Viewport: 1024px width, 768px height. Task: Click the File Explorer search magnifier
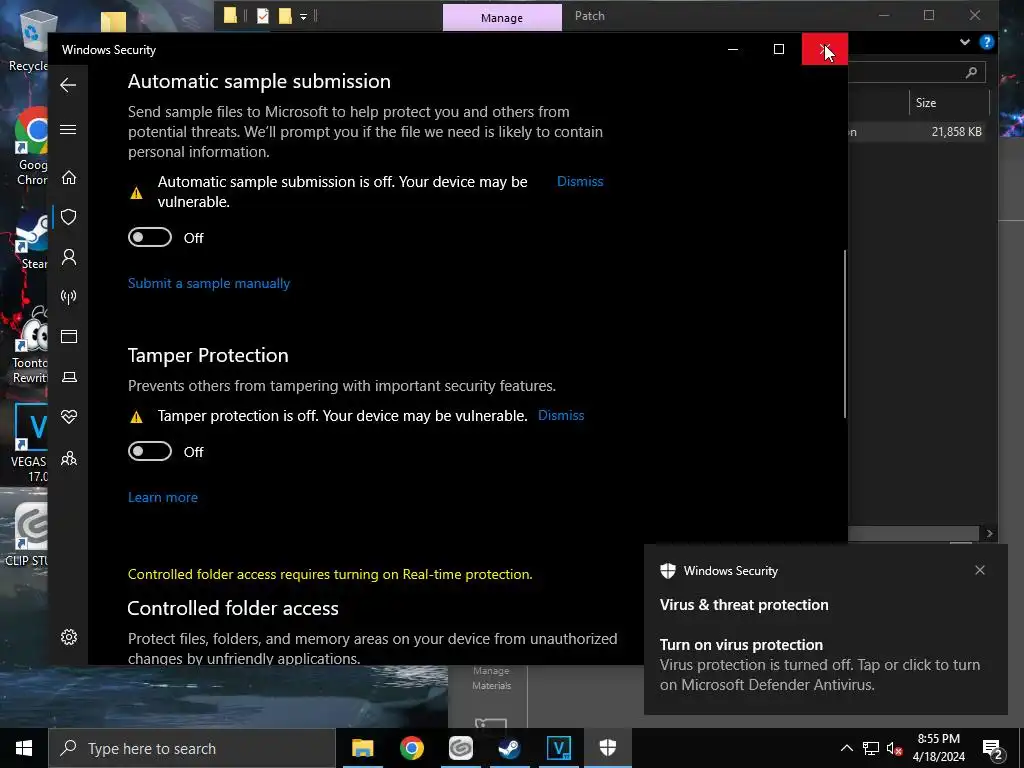tap(971, 72)
